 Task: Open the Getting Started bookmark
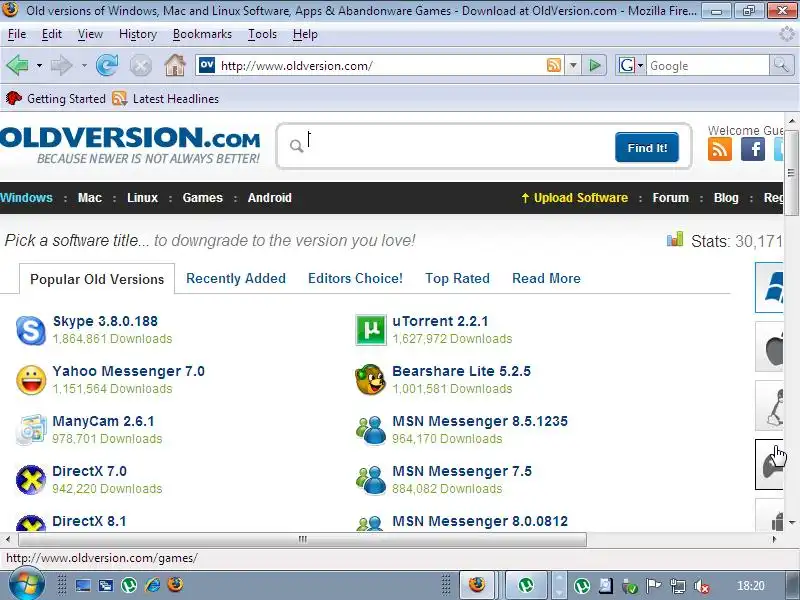click(x=56, y=98)
